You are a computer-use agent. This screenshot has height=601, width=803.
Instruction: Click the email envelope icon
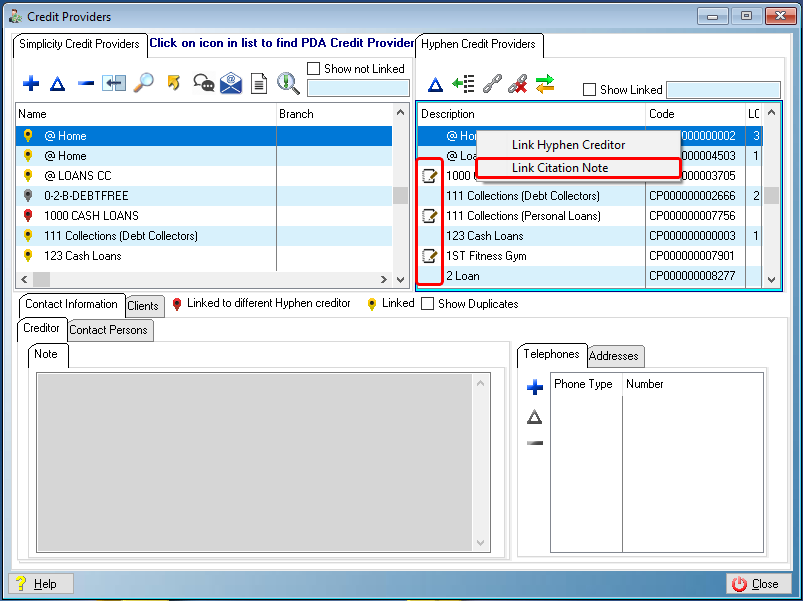(x=231, y=84)
